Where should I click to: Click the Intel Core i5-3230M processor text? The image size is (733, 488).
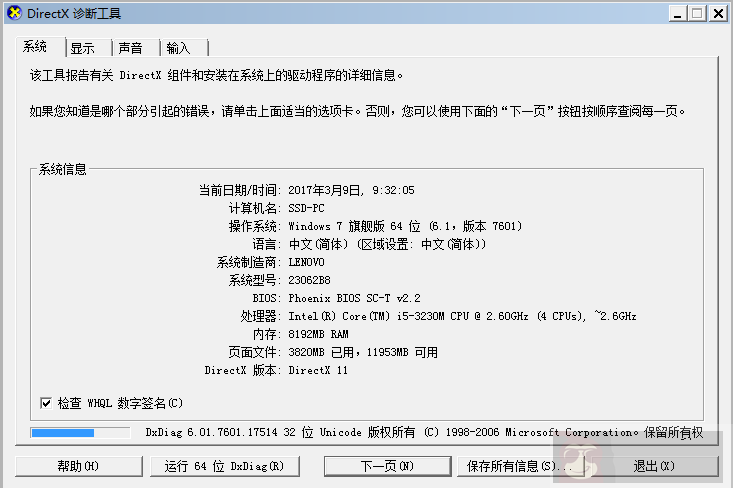462,316
